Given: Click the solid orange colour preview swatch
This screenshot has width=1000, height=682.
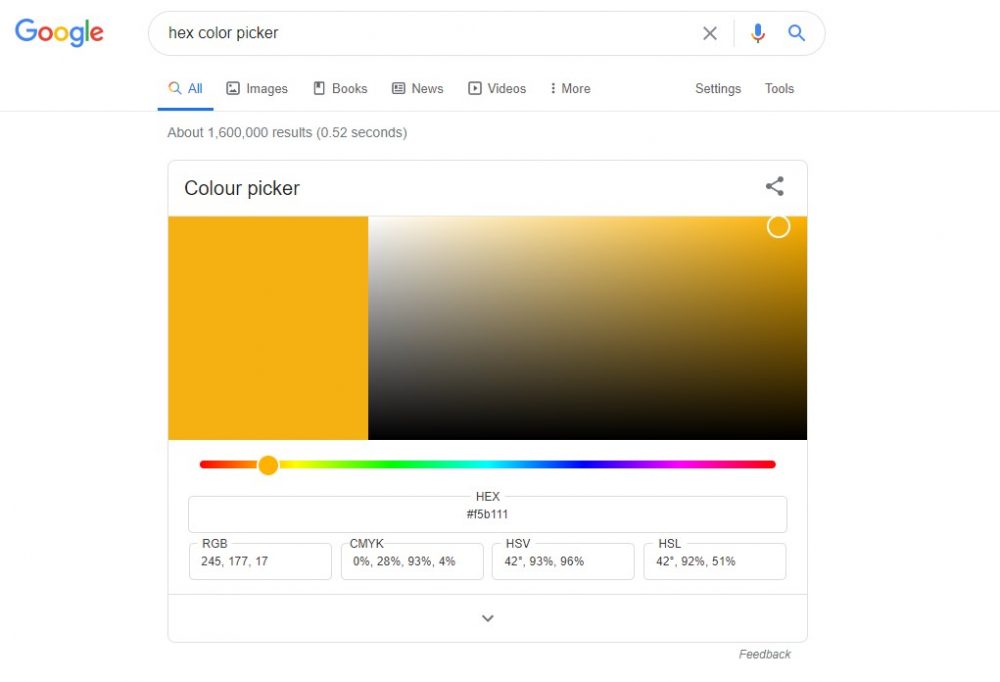Looking at the screenshot, I should tap(268, 328).
